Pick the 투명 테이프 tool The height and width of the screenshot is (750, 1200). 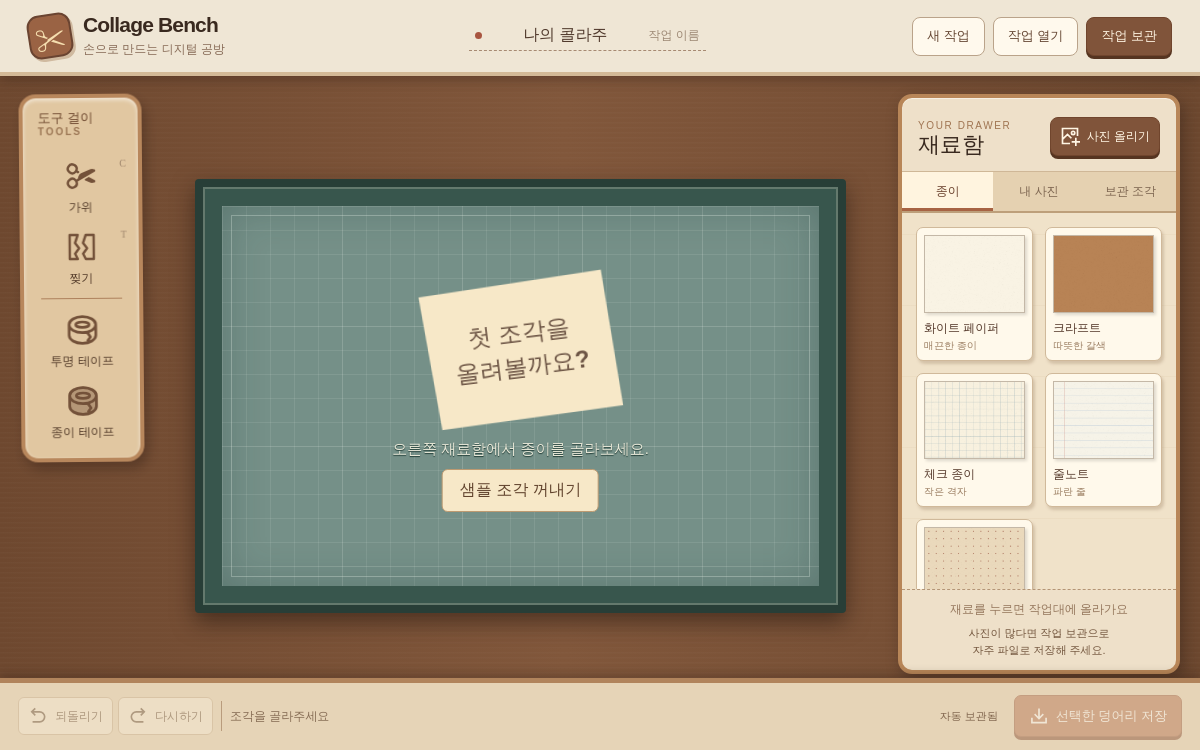pos(82,340)
